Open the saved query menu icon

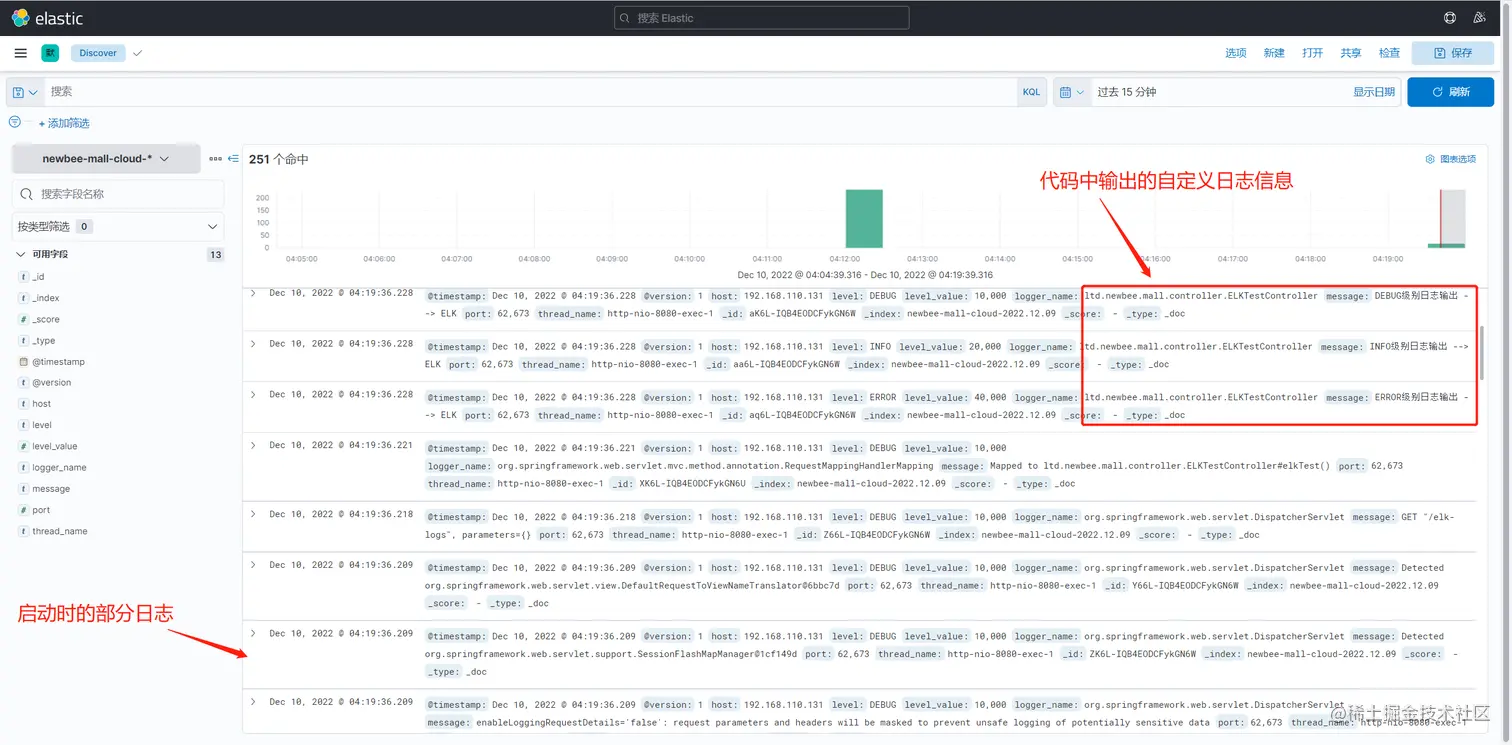click(x=25, y=92)
